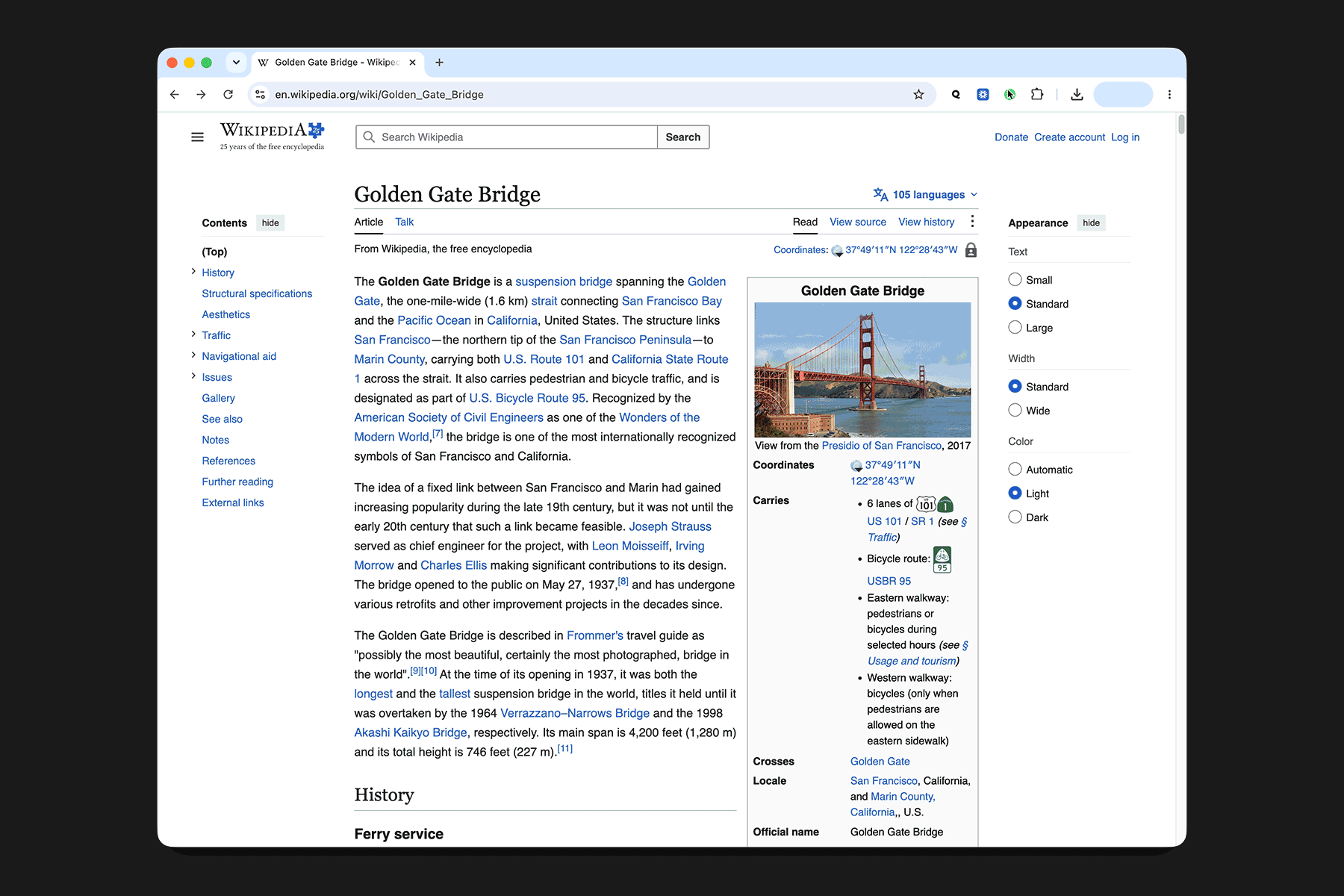
Task: Open site information icon in address bar
Action: coord(260,95)
